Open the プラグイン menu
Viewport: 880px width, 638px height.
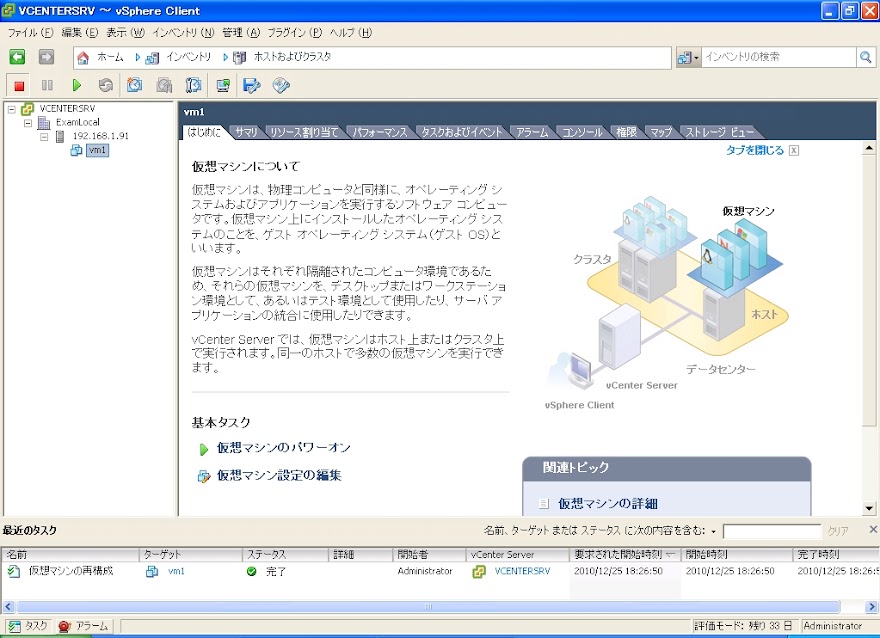pos(295,33)
